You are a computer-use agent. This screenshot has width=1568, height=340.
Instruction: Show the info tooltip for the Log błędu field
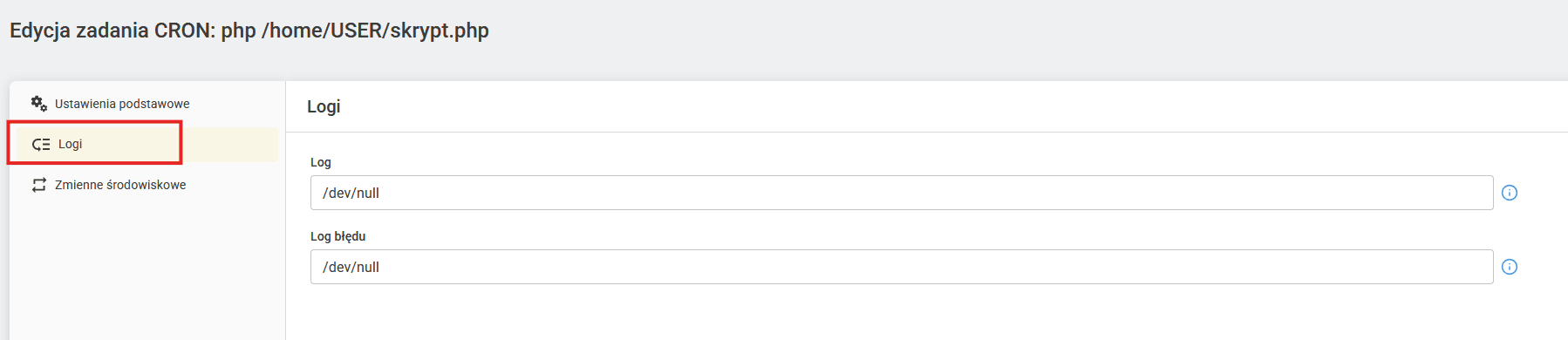pos(1510,267)
